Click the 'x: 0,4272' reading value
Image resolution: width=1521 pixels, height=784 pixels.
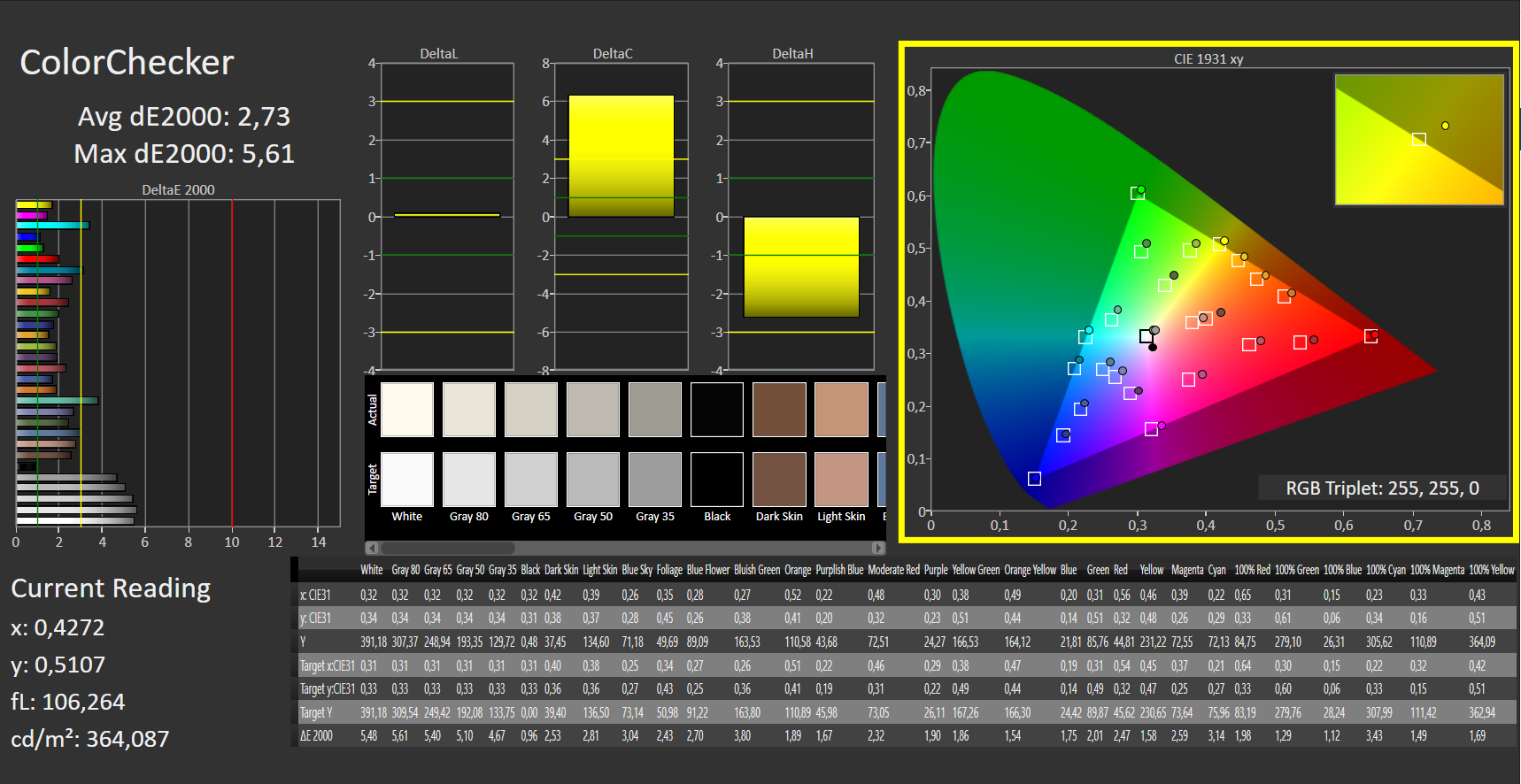tap(58, 627)
